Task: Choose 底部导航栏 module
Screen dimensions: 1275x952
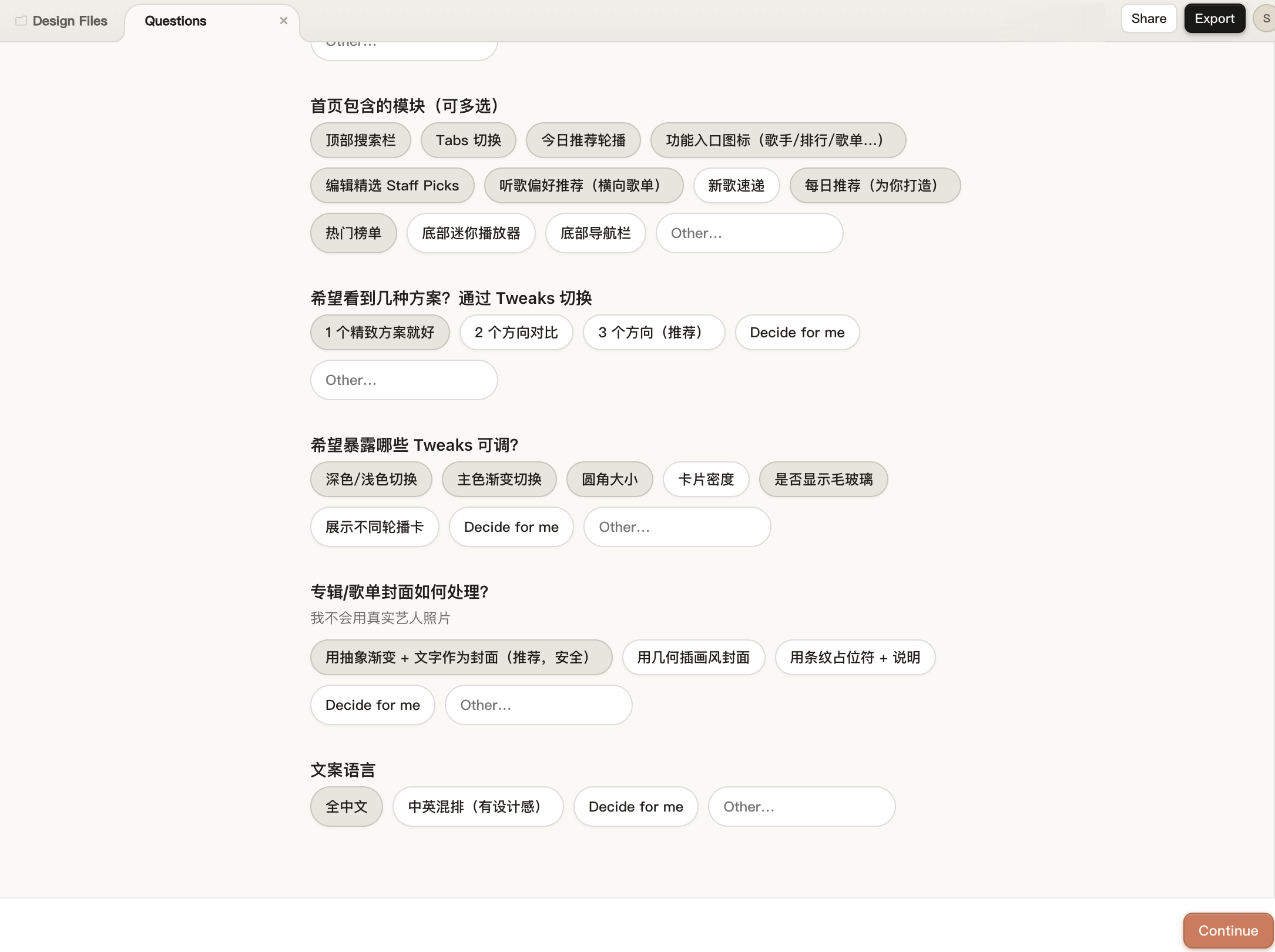Action: click(595, 233)
